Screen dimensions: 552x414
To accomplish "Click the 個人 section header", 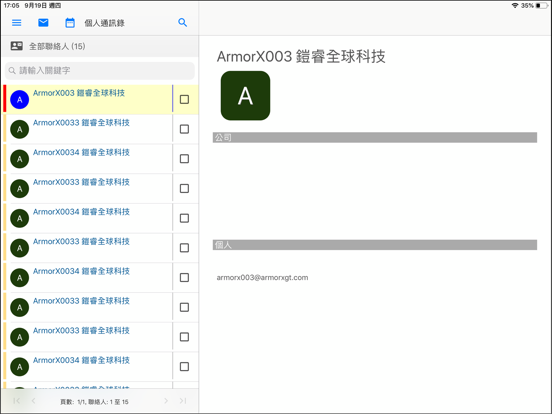I will coord(375,245).
